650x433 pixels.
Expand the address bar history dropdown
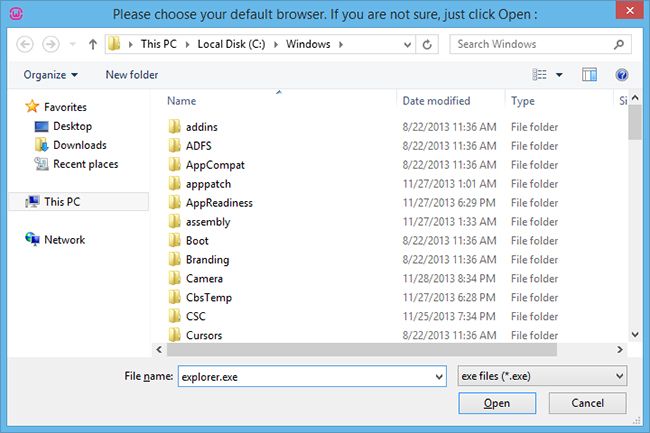tap(407, 44)
